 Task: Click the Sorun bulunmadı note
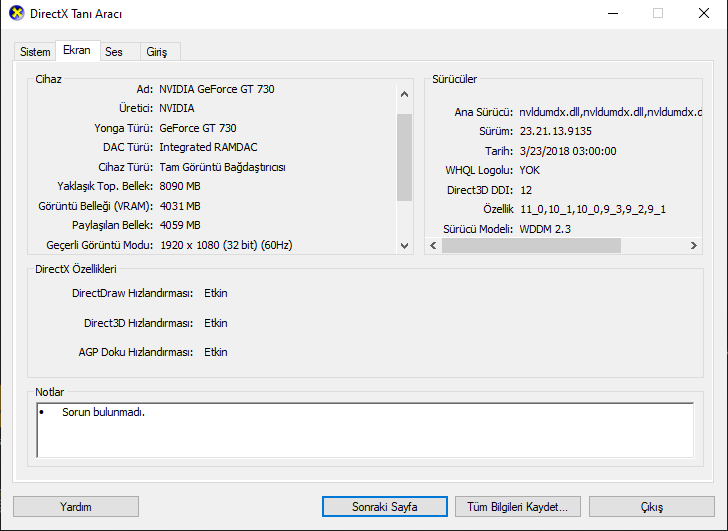(104, 412)
